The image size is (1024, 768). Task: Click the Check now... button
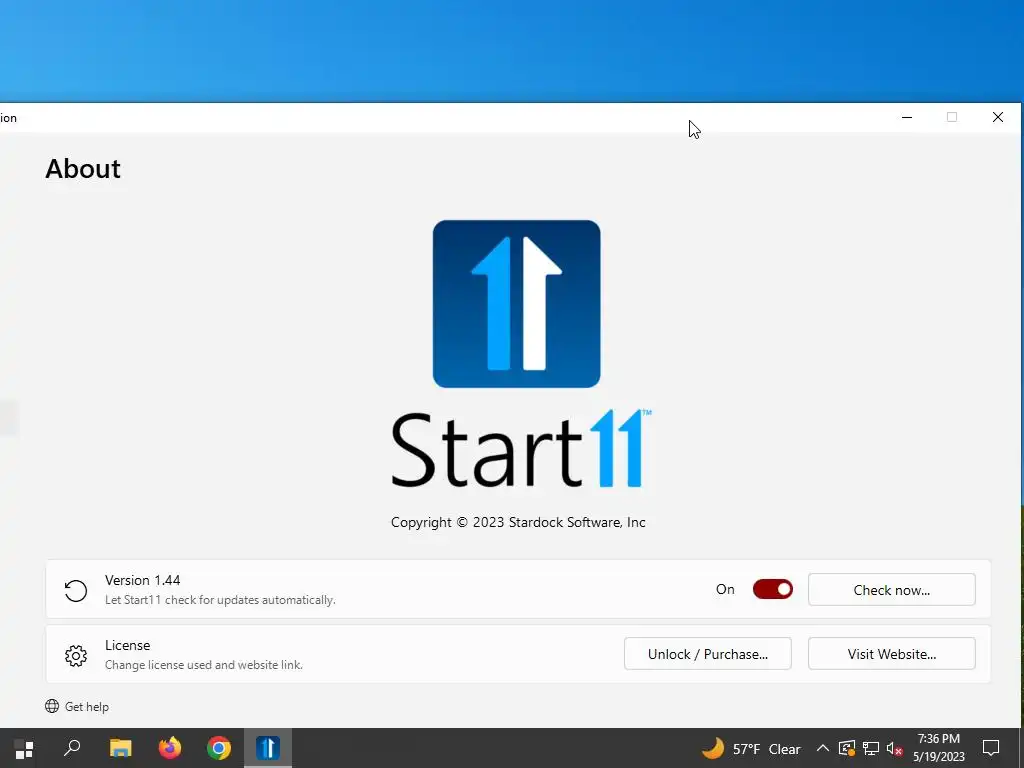(x=891, y=590)
